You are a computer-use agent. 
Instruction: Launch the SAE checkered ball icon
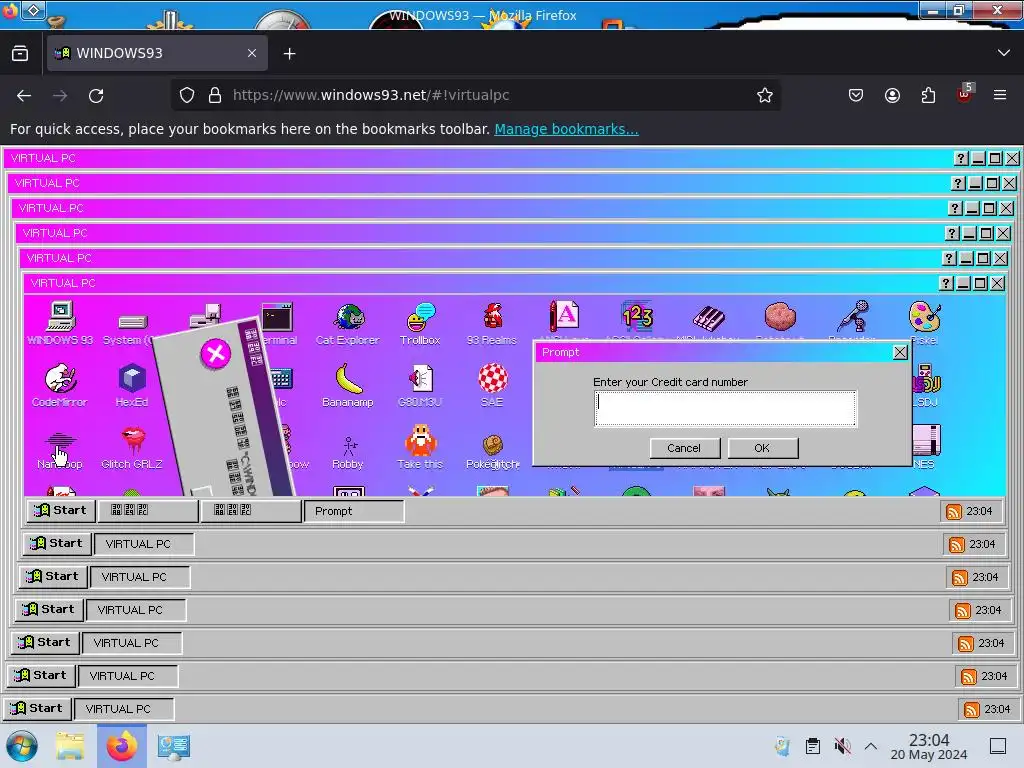[492, 386]
